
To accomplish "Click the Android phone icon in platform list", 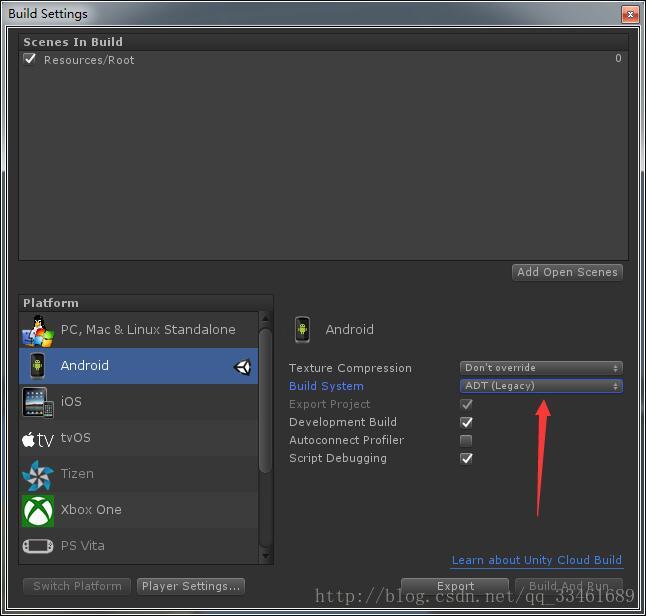I will coord(37,366).
